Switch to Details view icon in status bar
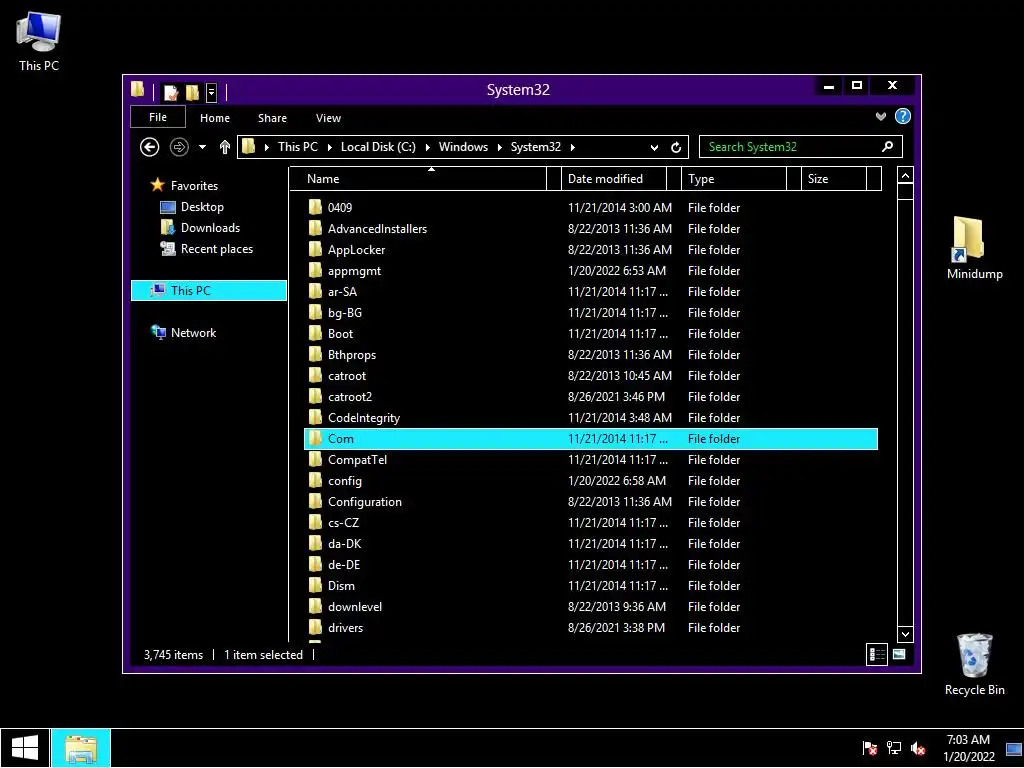This screenshot has height=768, width=1024. click(x=877, y=654)
